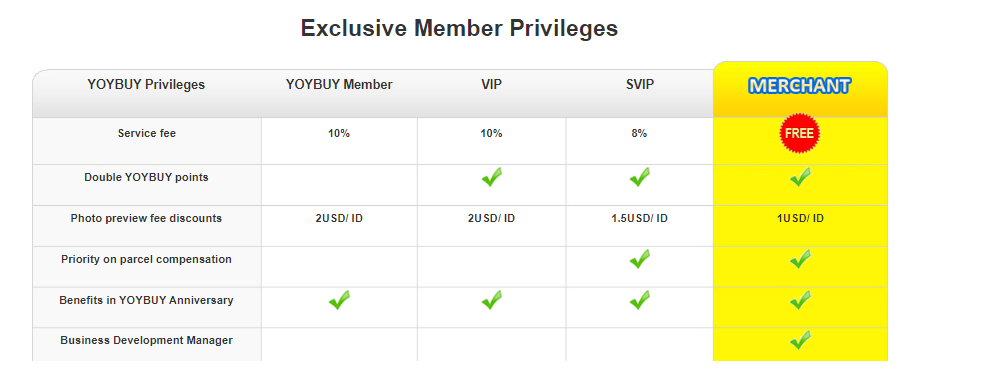Click Merchant's Priority on parcel compensation checkmark
990x386 pixels.
tap(800, 259)
